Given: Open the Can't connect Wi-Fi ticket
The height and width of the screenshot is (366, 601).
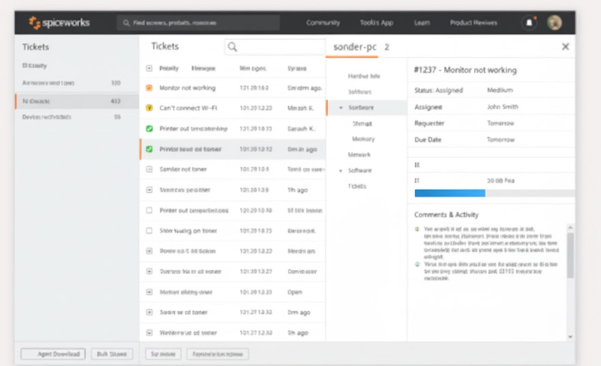Looking at the screenshot, I should pyautogui.click(x=188, y=108).
